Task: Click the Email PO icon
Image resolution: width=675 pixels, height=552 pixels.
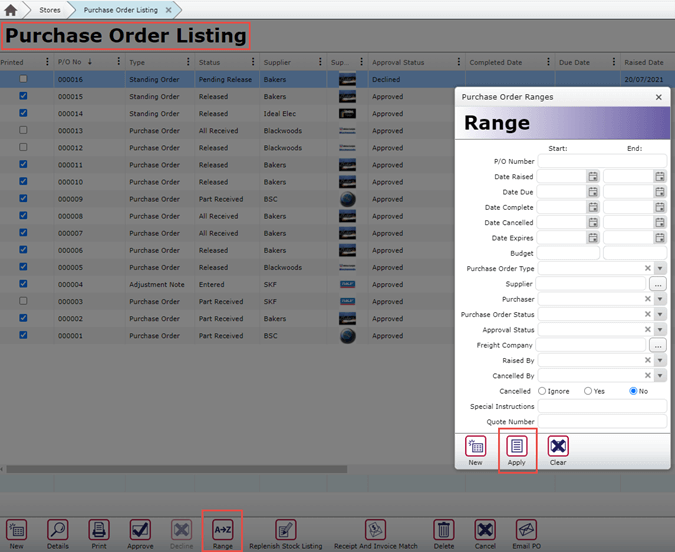Action: (x=526, y=530)
